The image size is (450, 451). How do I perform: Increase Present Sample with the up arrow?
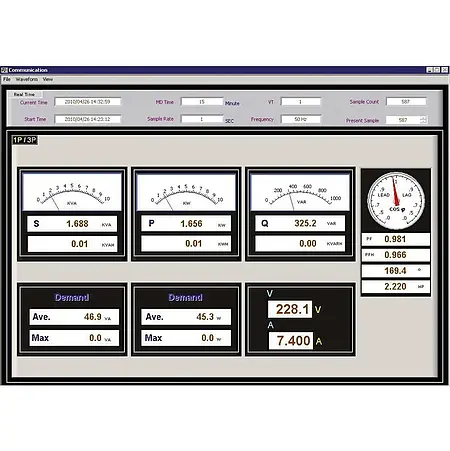423,118
